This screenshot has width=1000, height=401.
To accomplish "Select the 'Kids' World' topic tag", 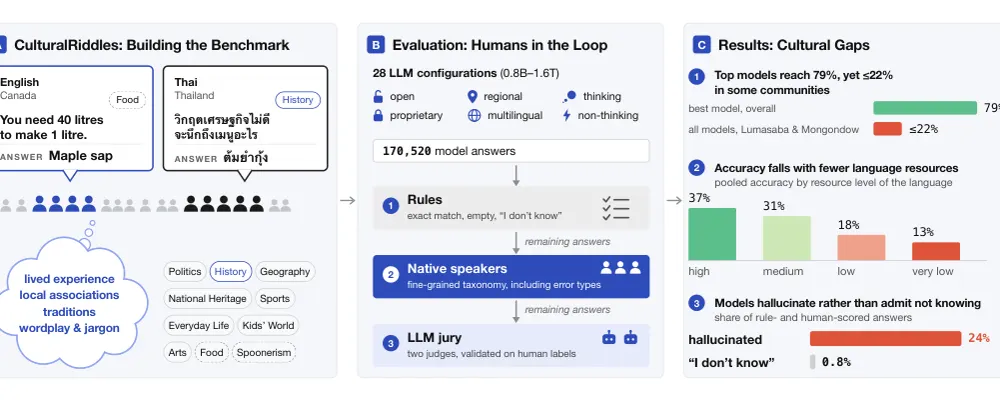I will (x=268, y=326).
